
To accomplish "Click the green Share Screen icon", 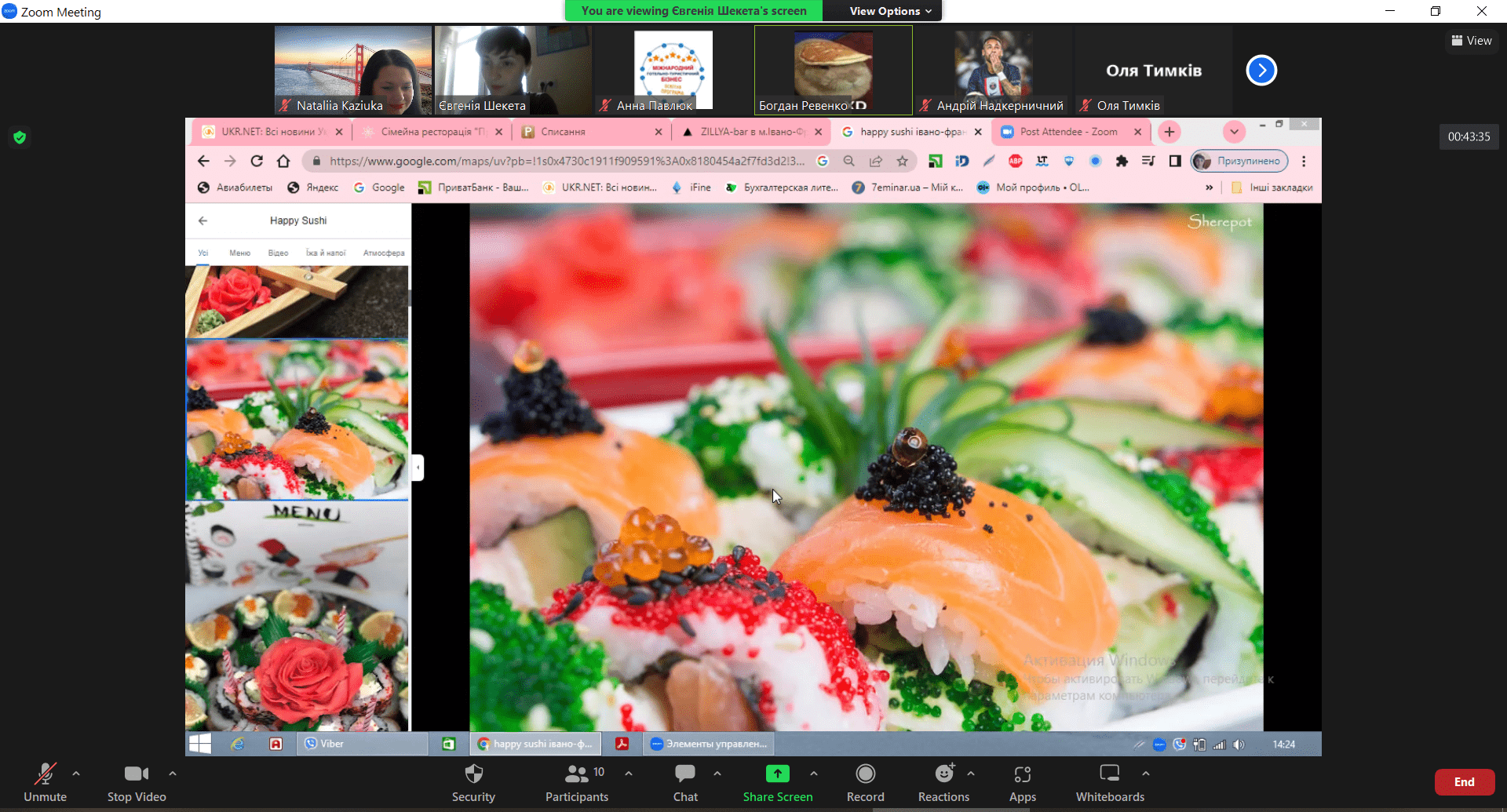I will pos(777,774).
